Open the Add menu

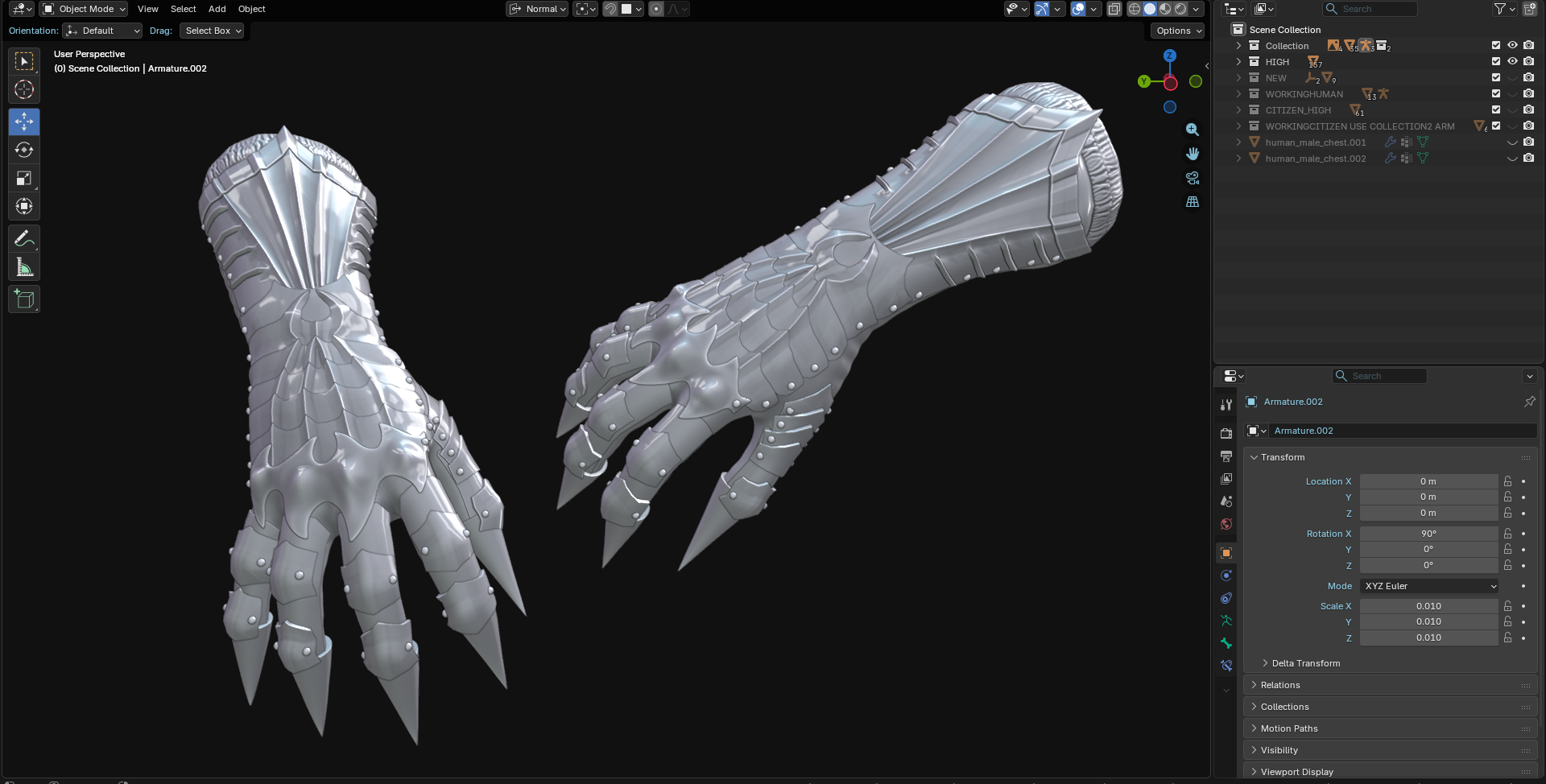coord(217,9)
